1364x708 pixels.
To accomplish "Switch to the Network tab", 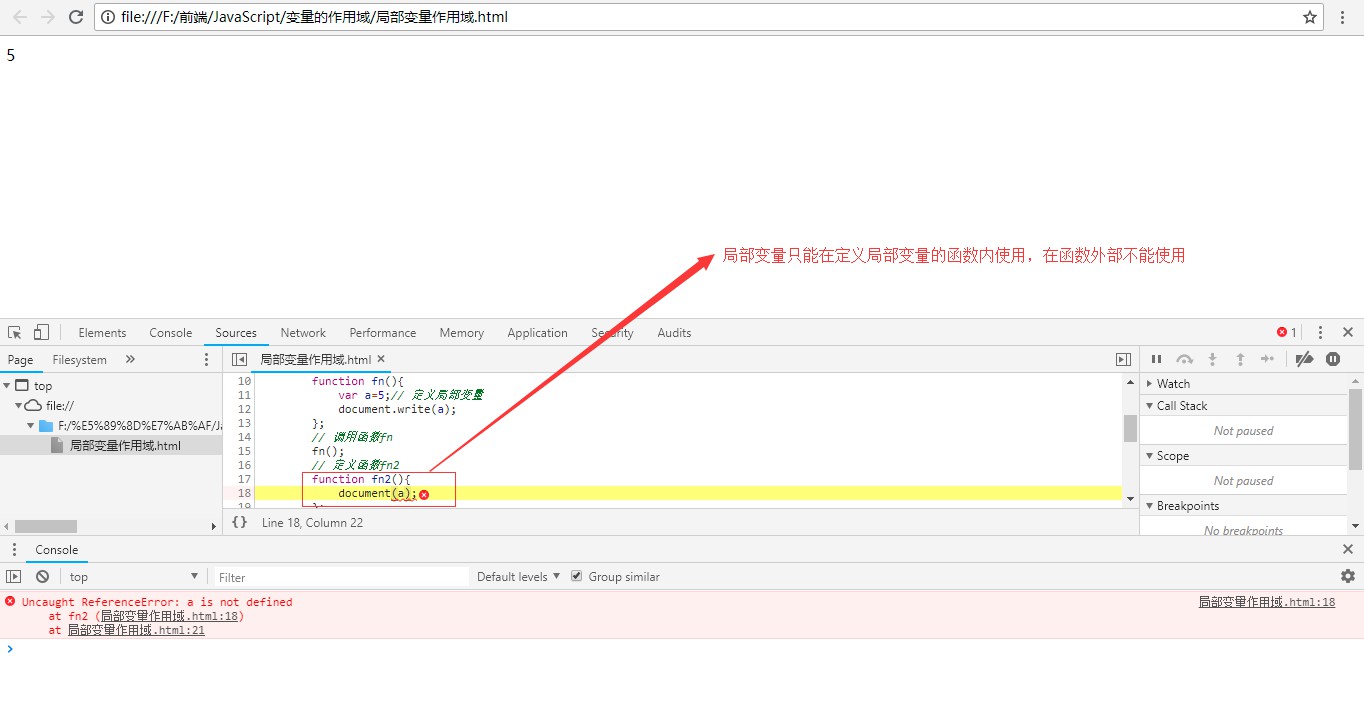I will coord(303,333).
